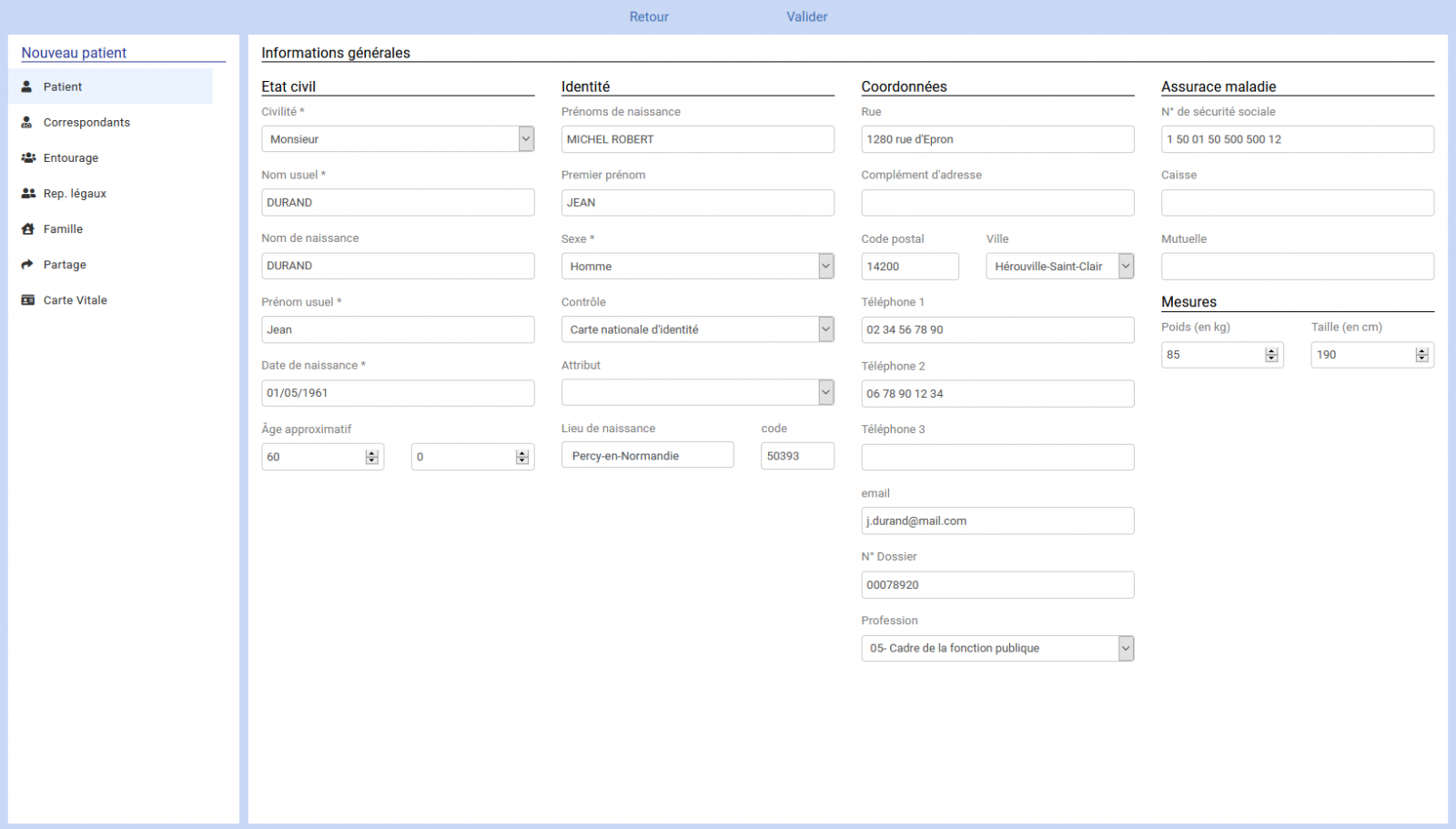
Task: Click the Taille stepper arrows
Action: 1421,355
